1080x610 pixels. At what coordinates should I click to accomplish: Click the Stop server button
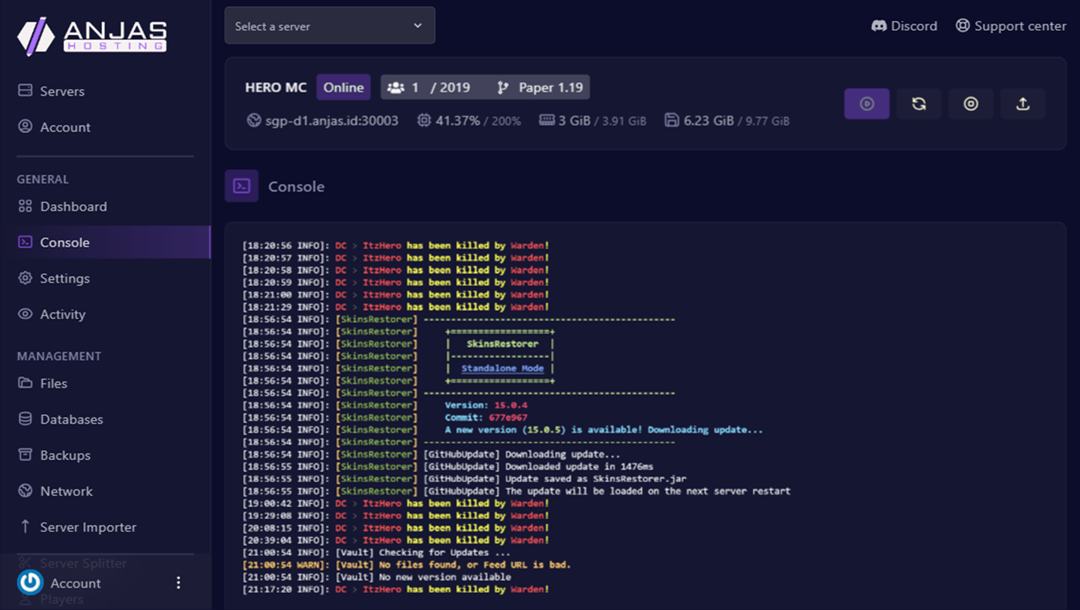(x=970, y=104)
